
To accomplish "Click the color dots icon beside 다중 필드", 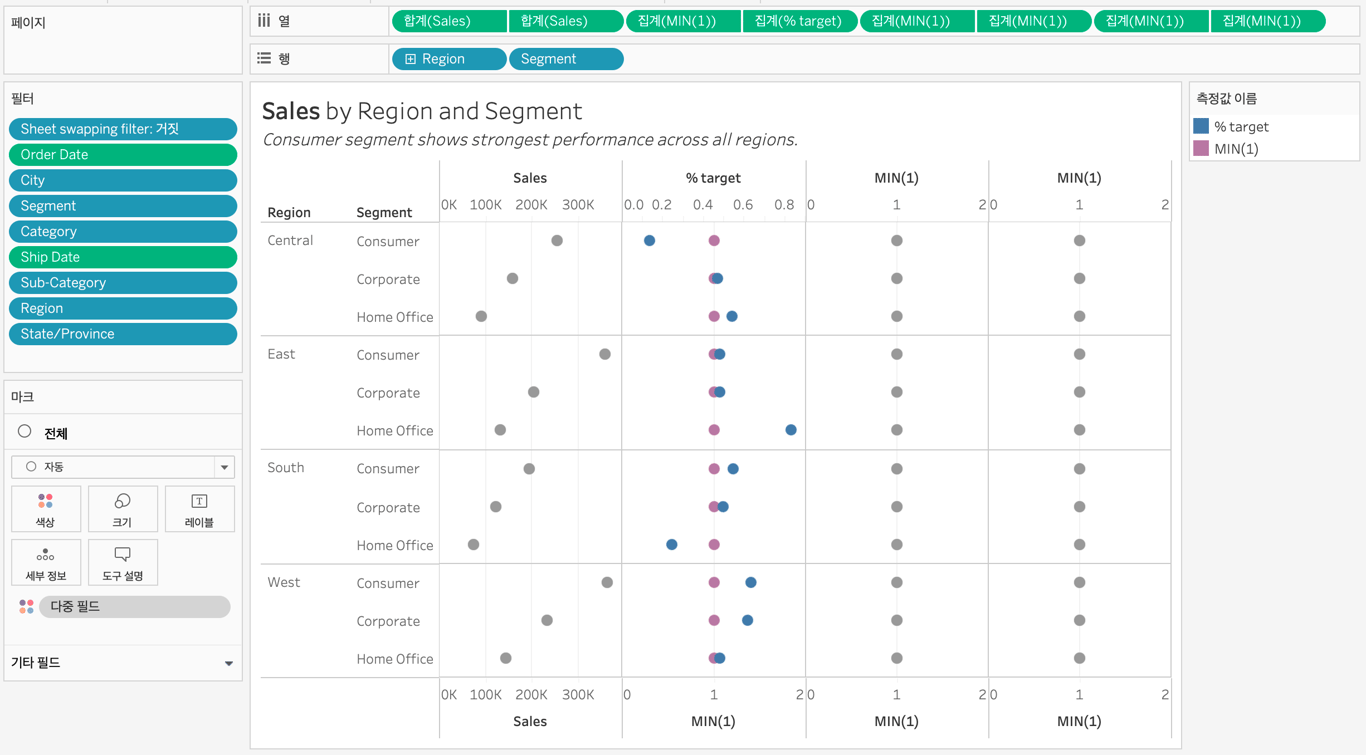I will point(26,607).
